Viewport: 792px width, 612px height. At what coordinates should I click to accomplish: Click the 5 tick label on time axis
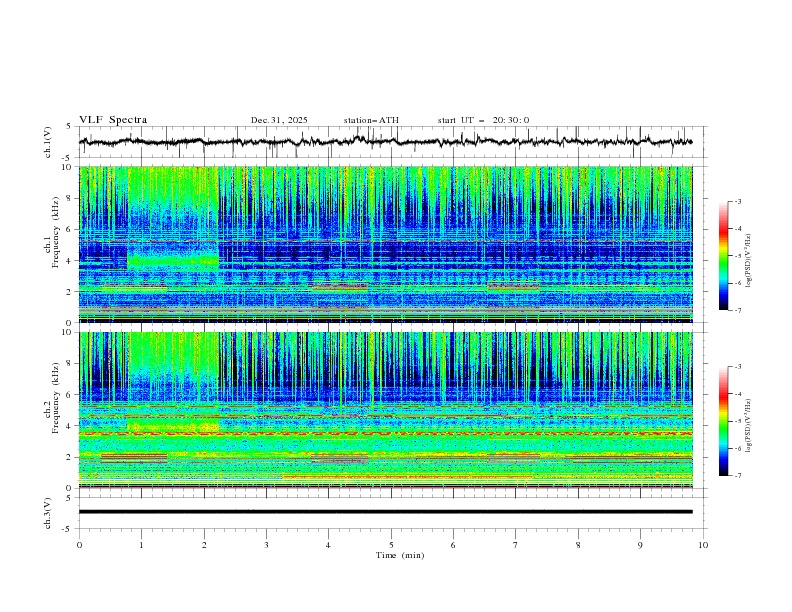391,545
